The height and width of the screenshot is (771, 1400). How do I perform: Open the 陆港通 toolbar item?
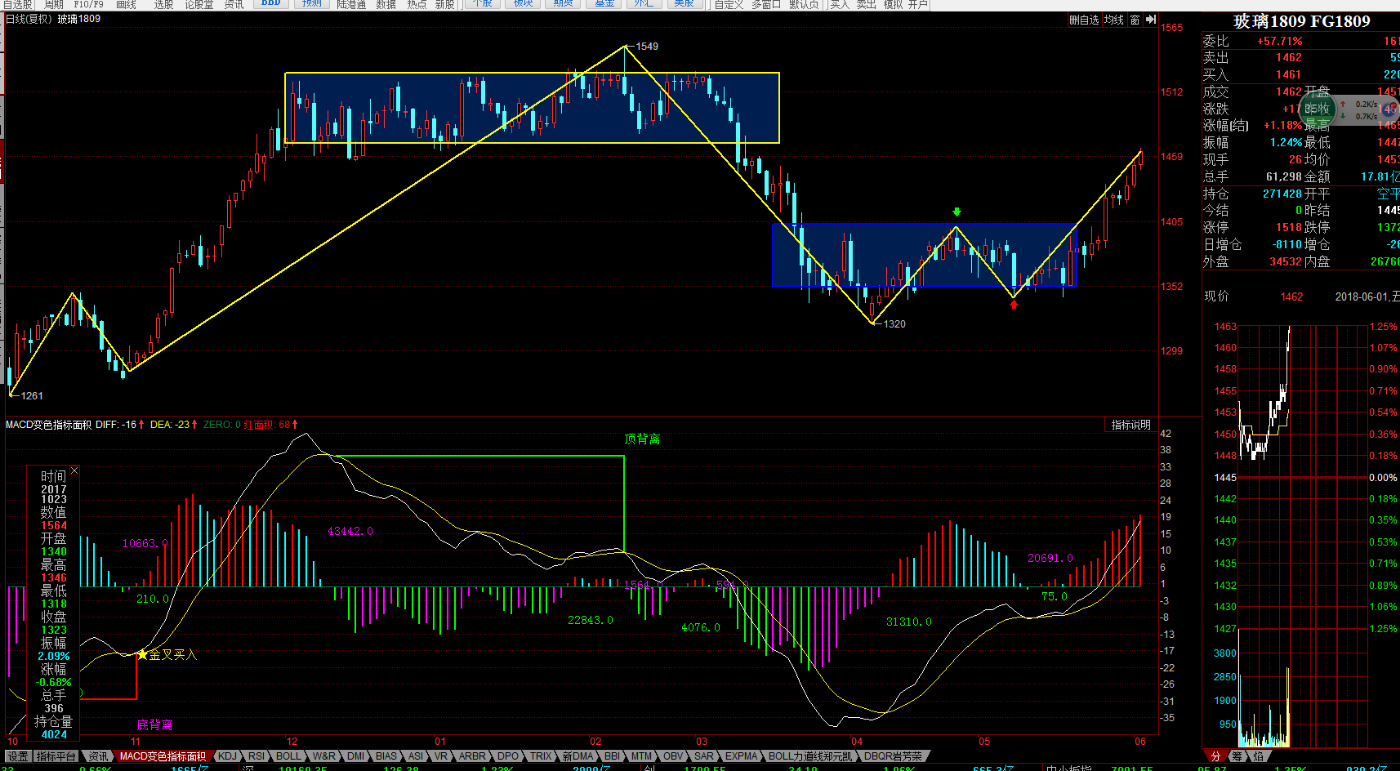(x=351, y=5)
